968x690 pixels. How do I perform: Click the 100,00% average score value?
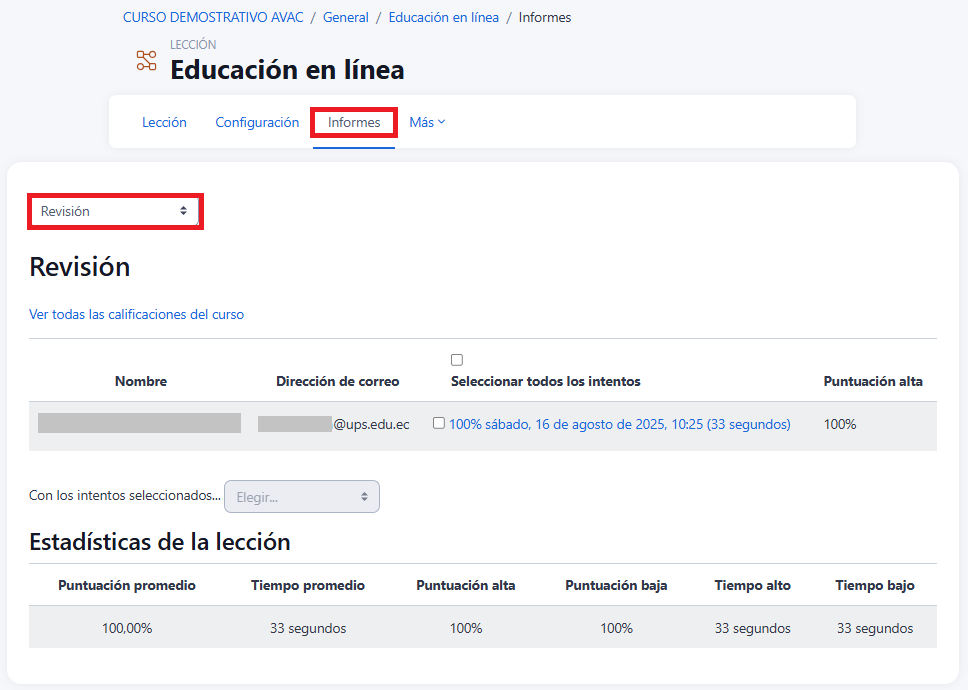click(127, 628)
